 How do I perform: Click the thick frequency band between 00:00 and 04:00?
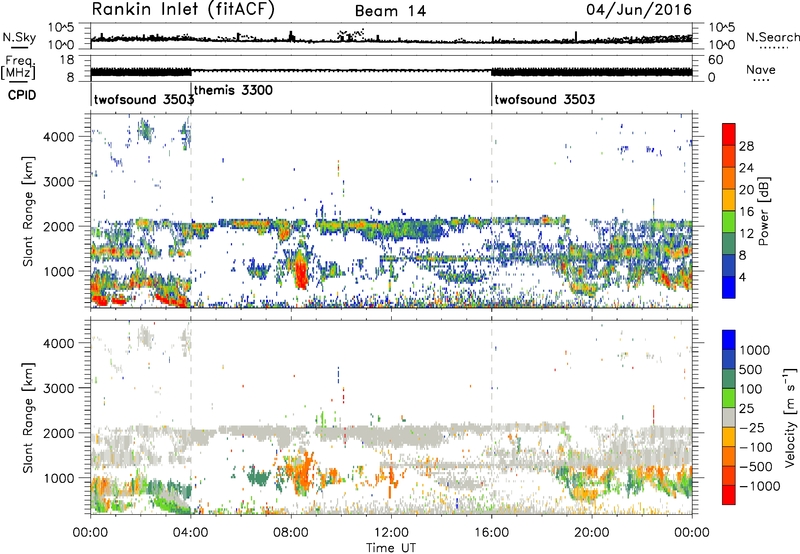coord(141,72)
